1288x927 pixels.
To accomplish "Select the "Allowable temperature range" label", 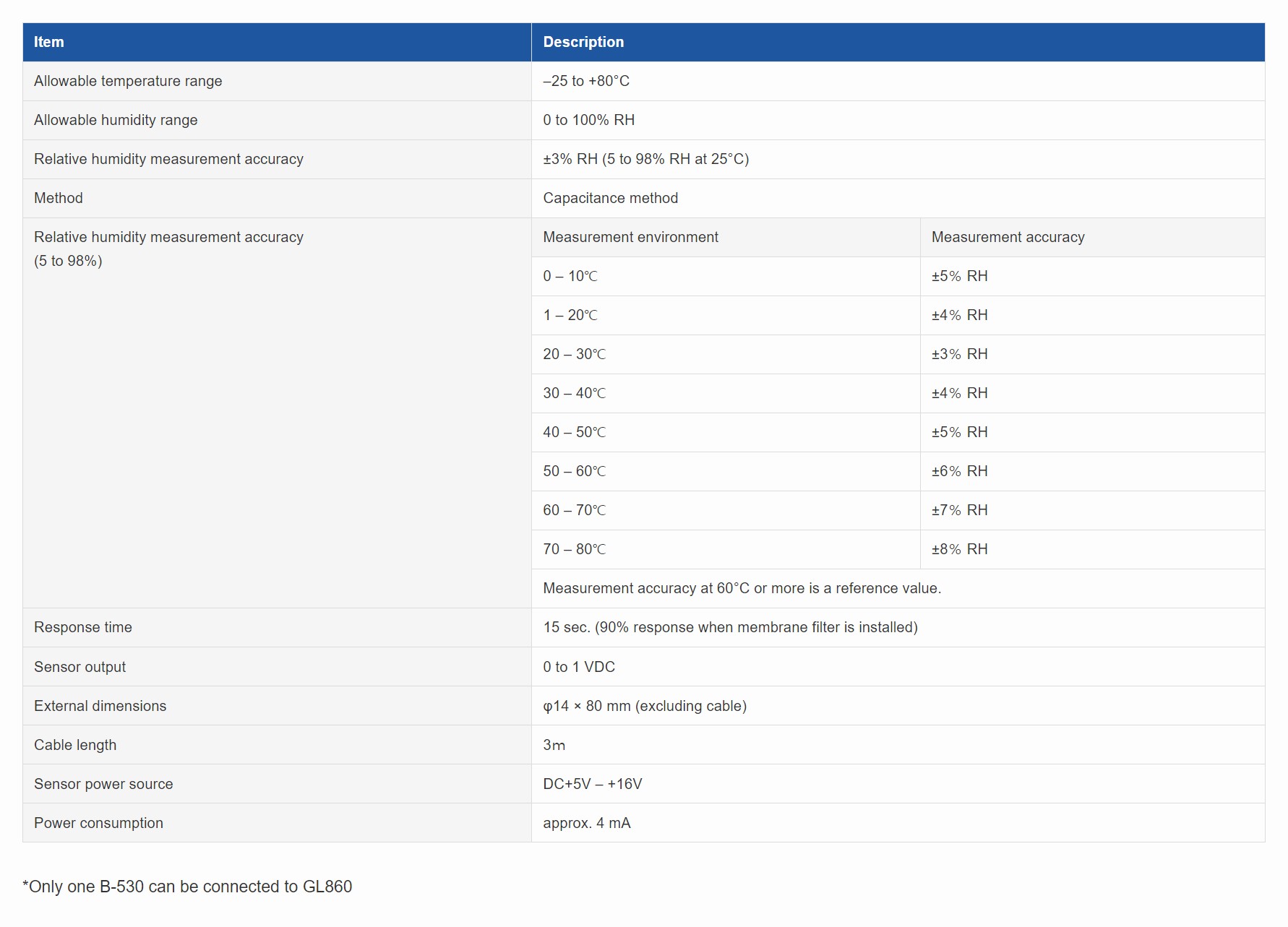I will [x=128, y=81].
